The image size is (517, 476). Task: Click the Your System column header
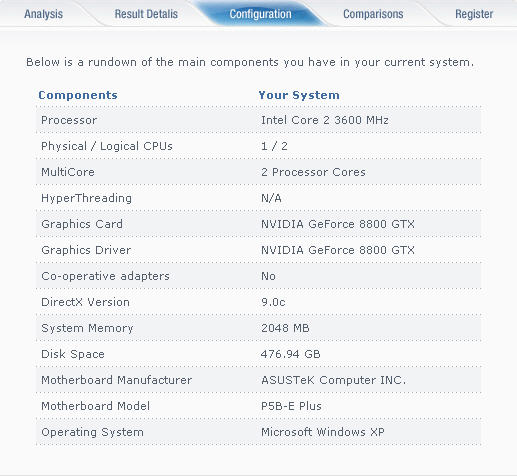tap(299, 95)
